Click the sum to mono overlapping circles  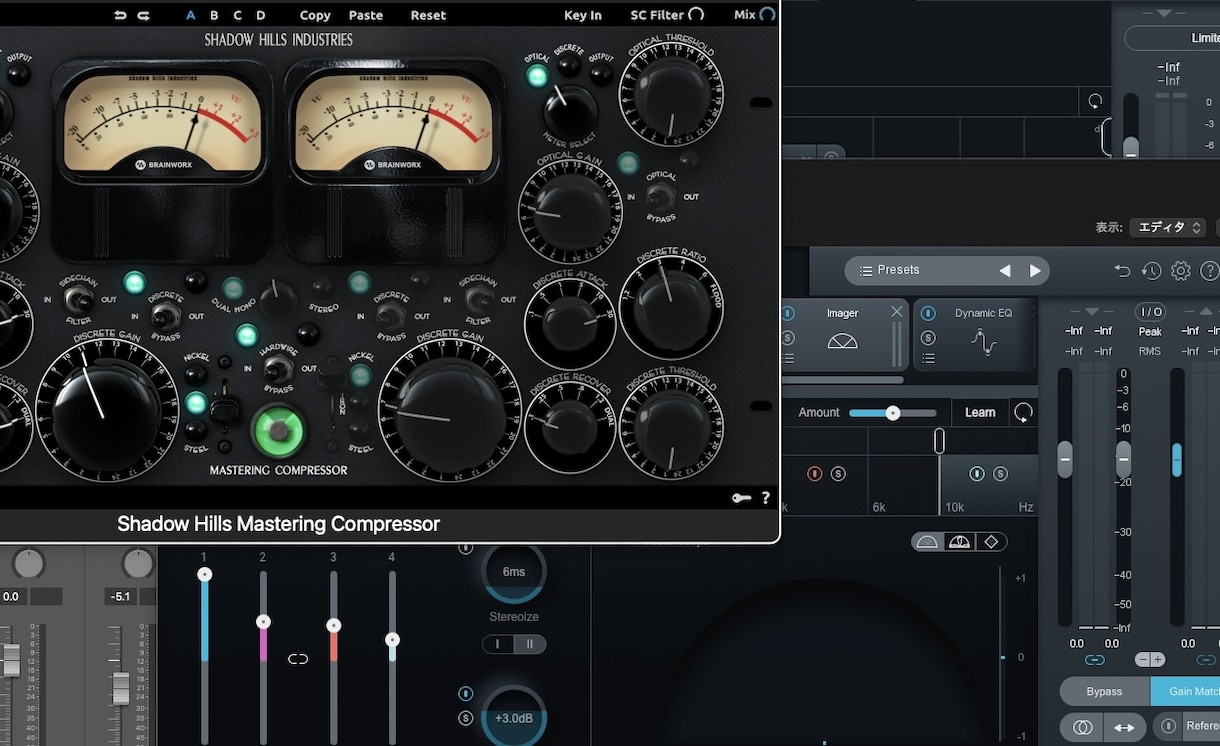pyautogui.click(x=1082, y=727)
